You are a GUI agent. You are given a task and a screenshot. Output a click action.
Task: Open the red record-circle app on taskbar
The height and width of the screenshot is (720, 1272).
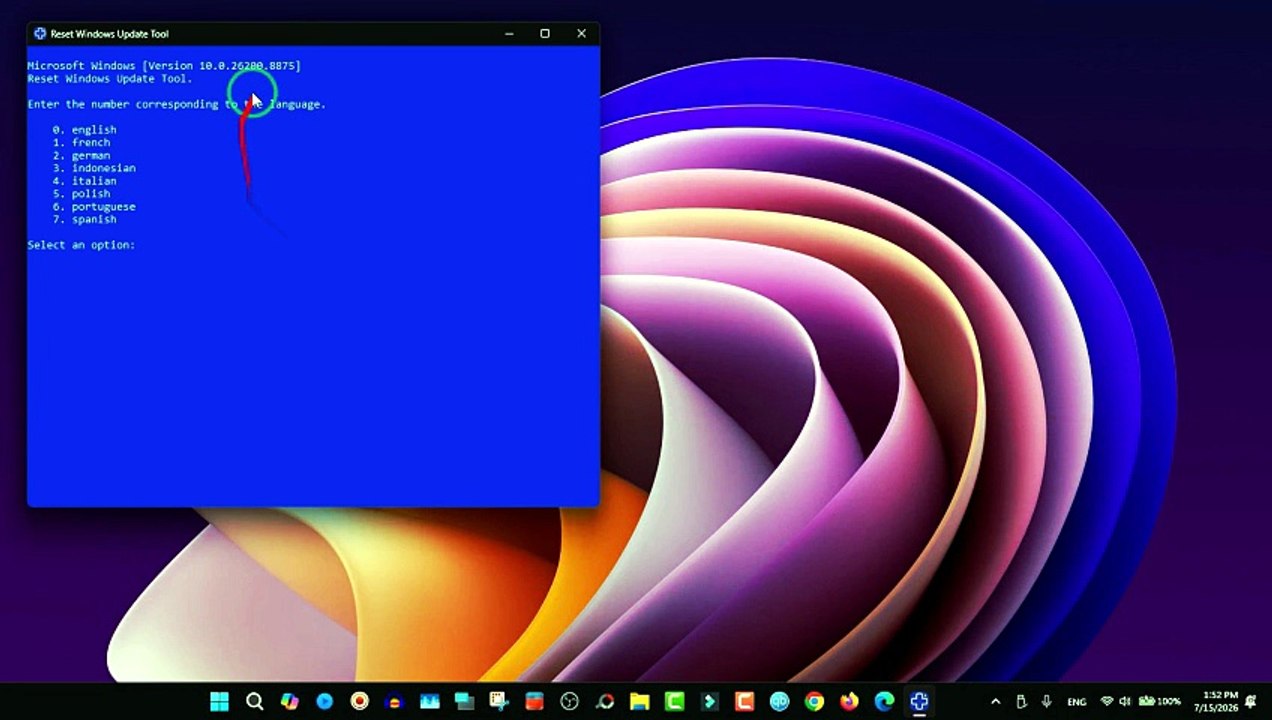pos(359,702)
